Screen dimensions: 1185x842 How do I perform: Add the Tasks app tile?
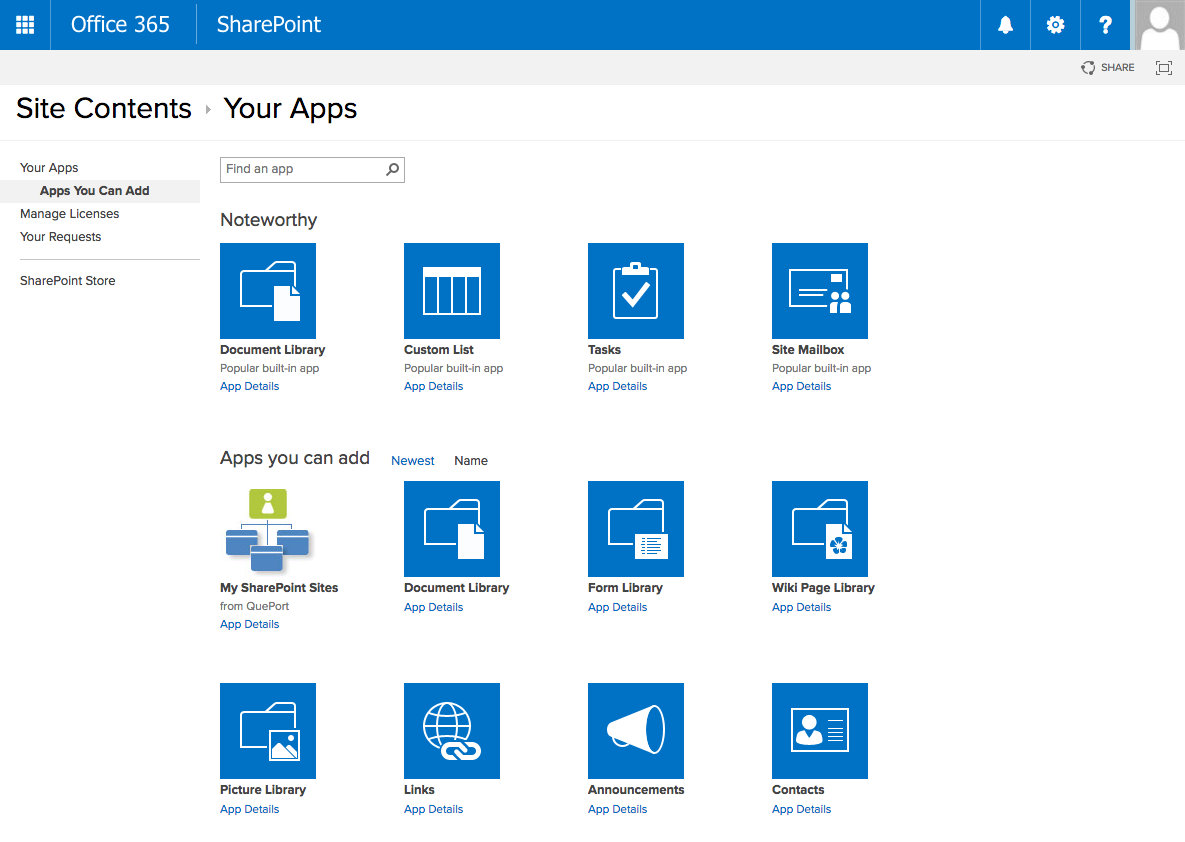pyautogui.click(x=636, y=291)
